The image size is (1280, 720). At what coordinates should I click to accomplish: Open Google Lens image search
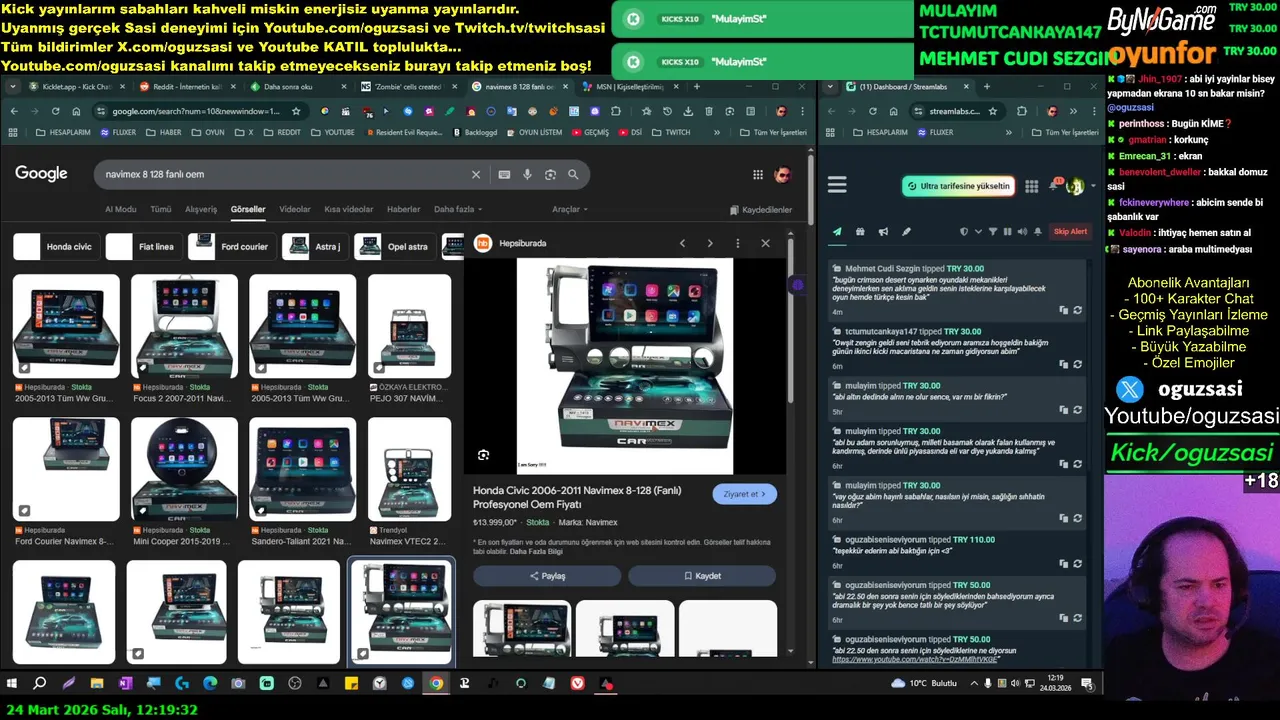550,174
